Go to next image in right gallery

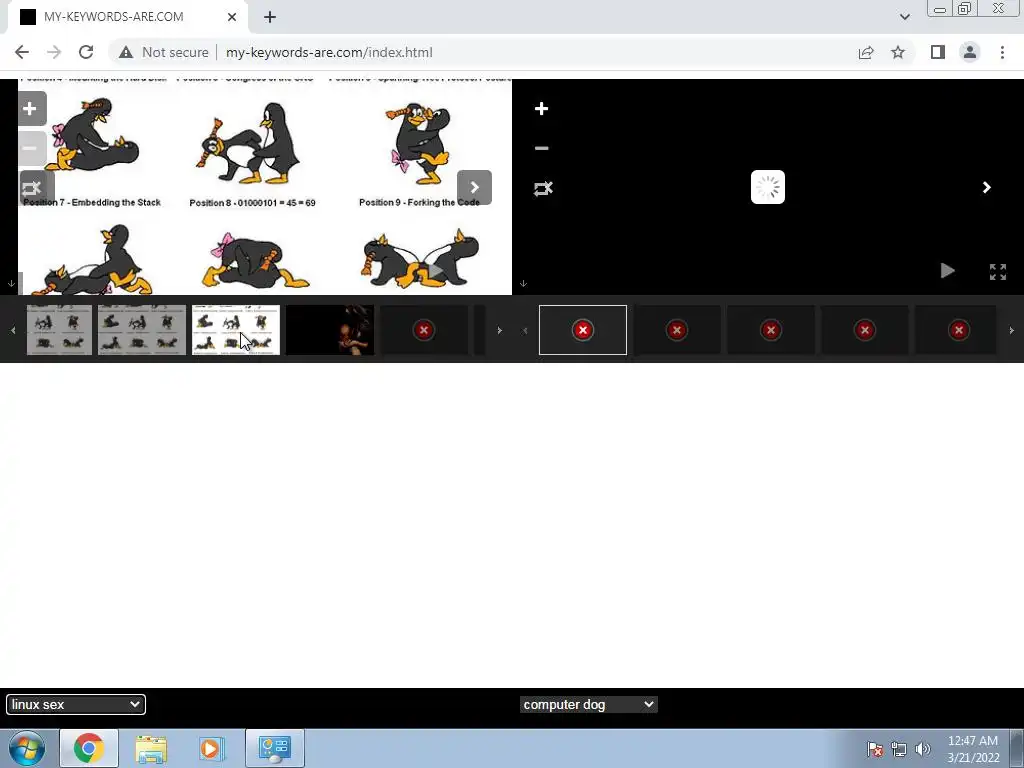click(987, 187)
